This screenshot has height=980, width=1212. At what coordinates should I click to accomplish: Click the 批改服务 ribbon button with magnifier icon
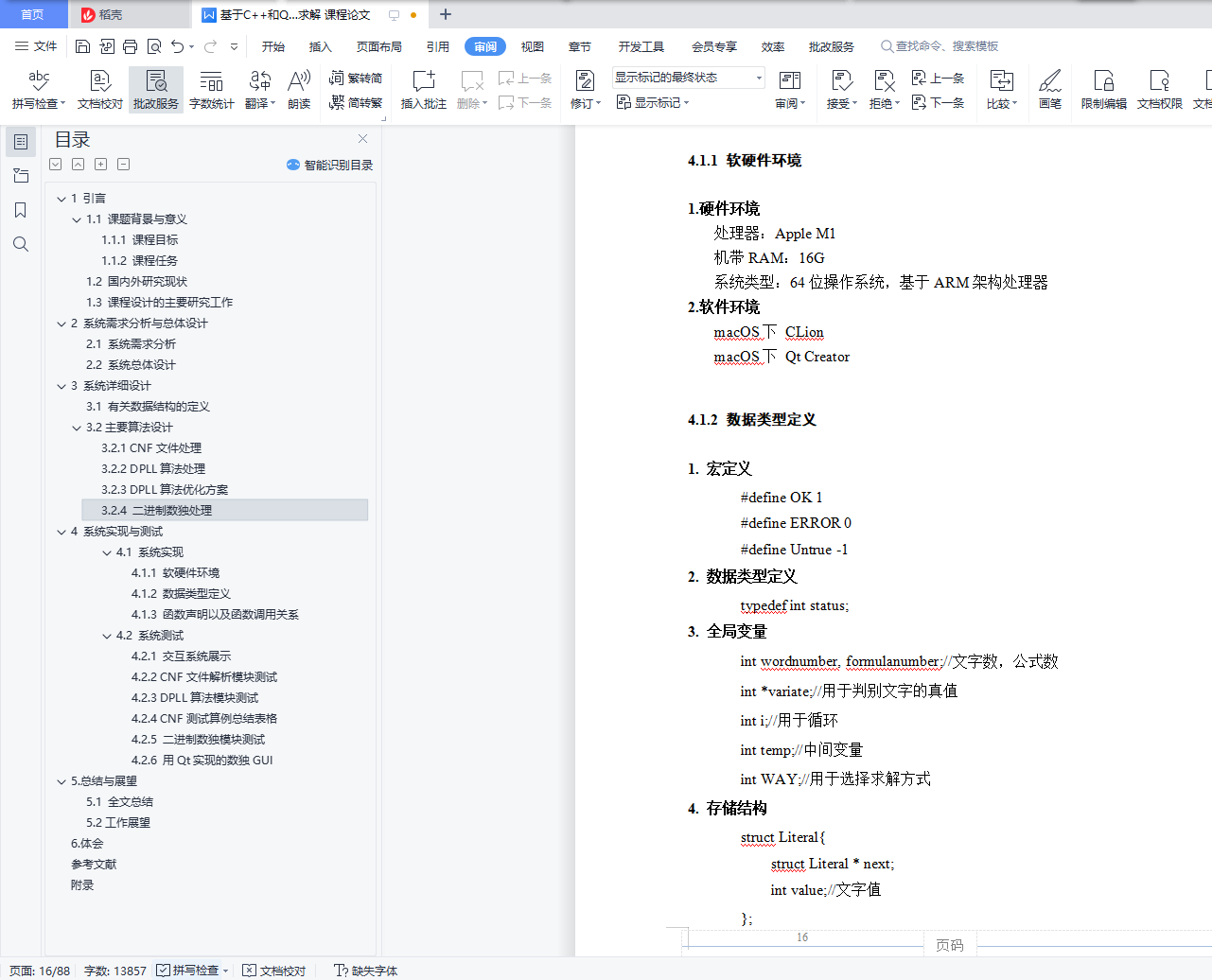pyautogui.click(x=156, y=90)
